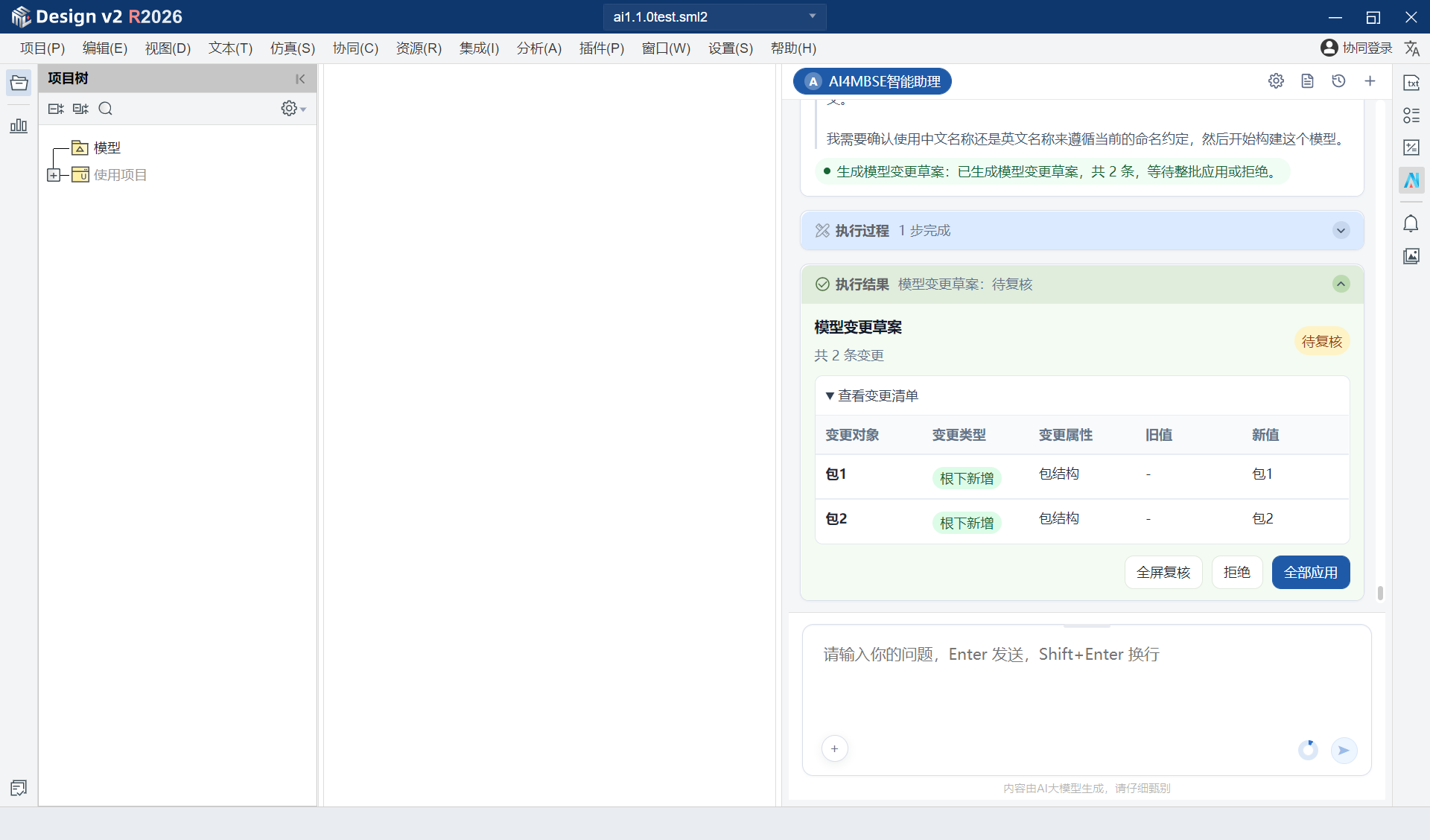This screenshot has width=1430, height=840.
Task: Open the notifications bell icon
Action: tap(1411, 223)
